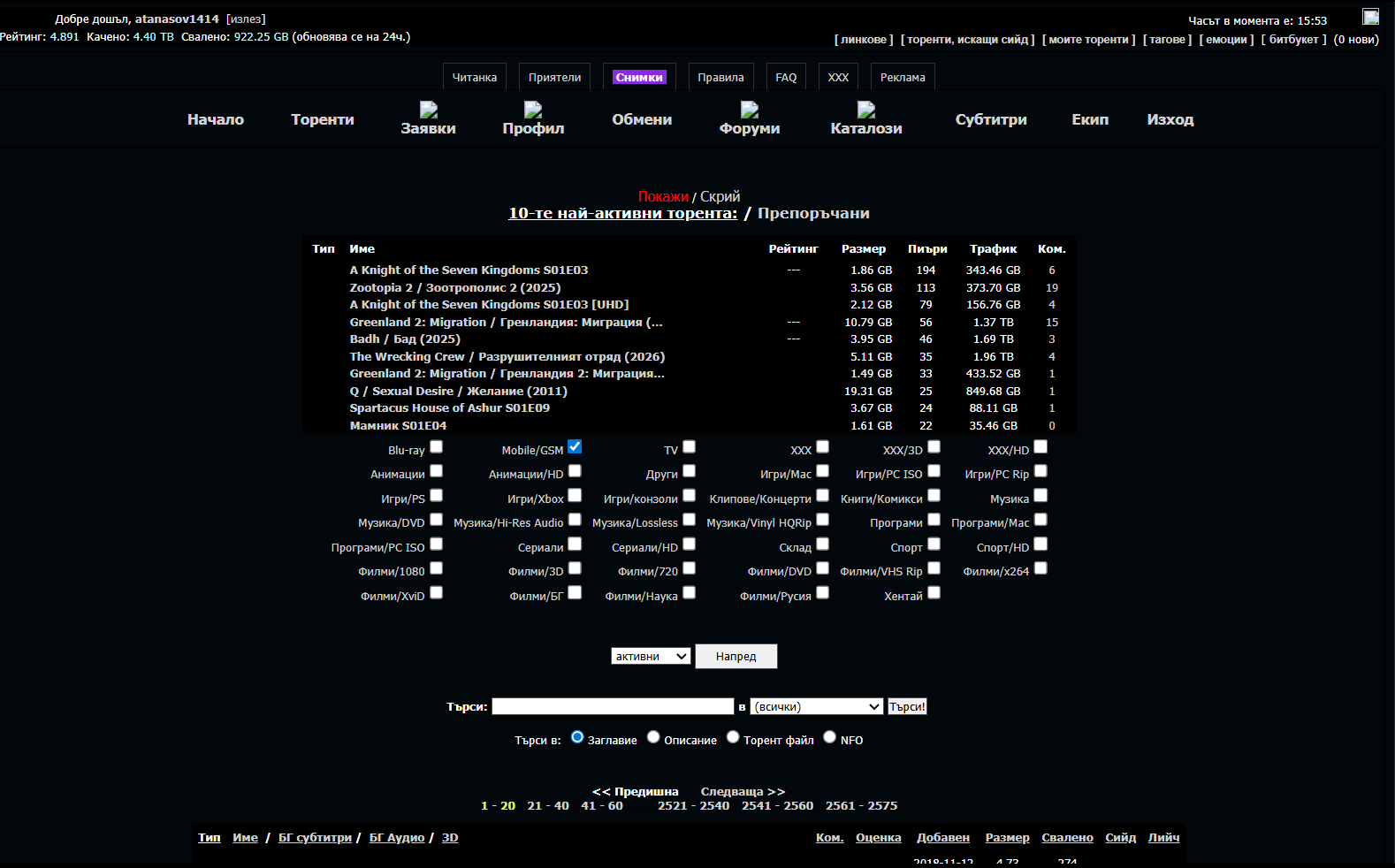
Task: Open the тагове link
Action: 1167,40
